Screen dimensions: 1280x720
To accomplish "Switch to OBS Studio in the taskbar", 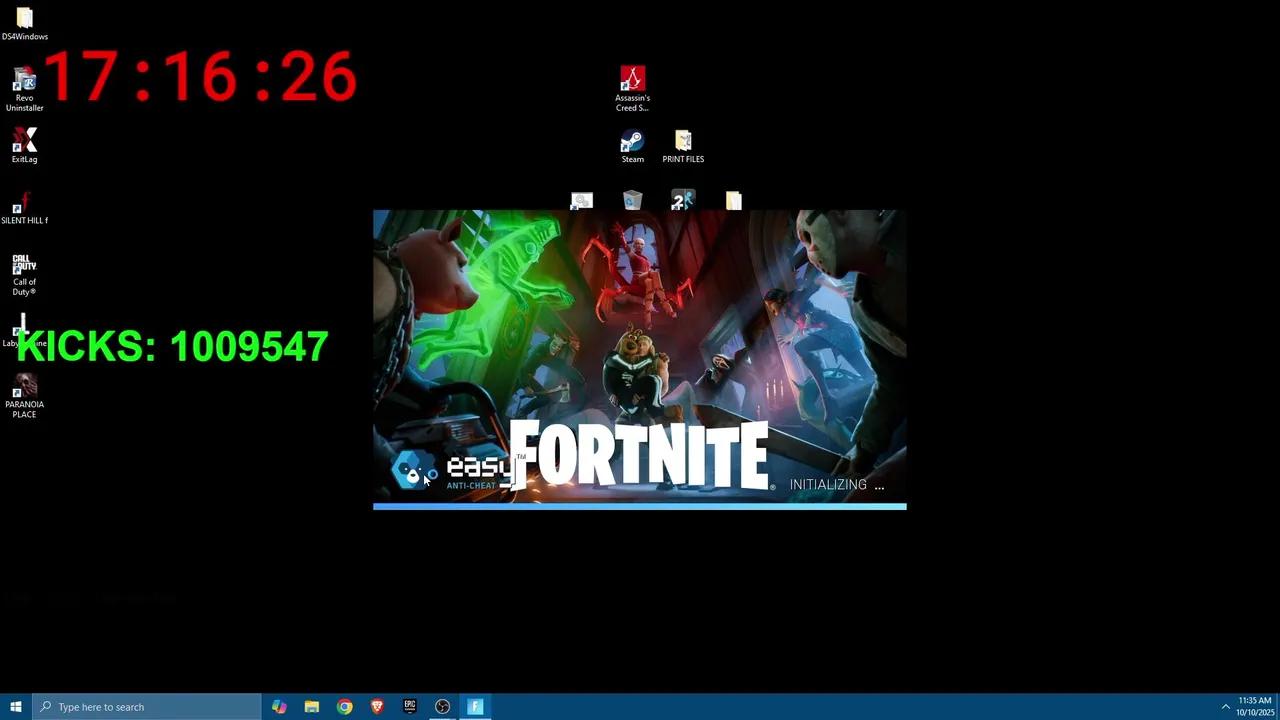I will click(442, 707).
